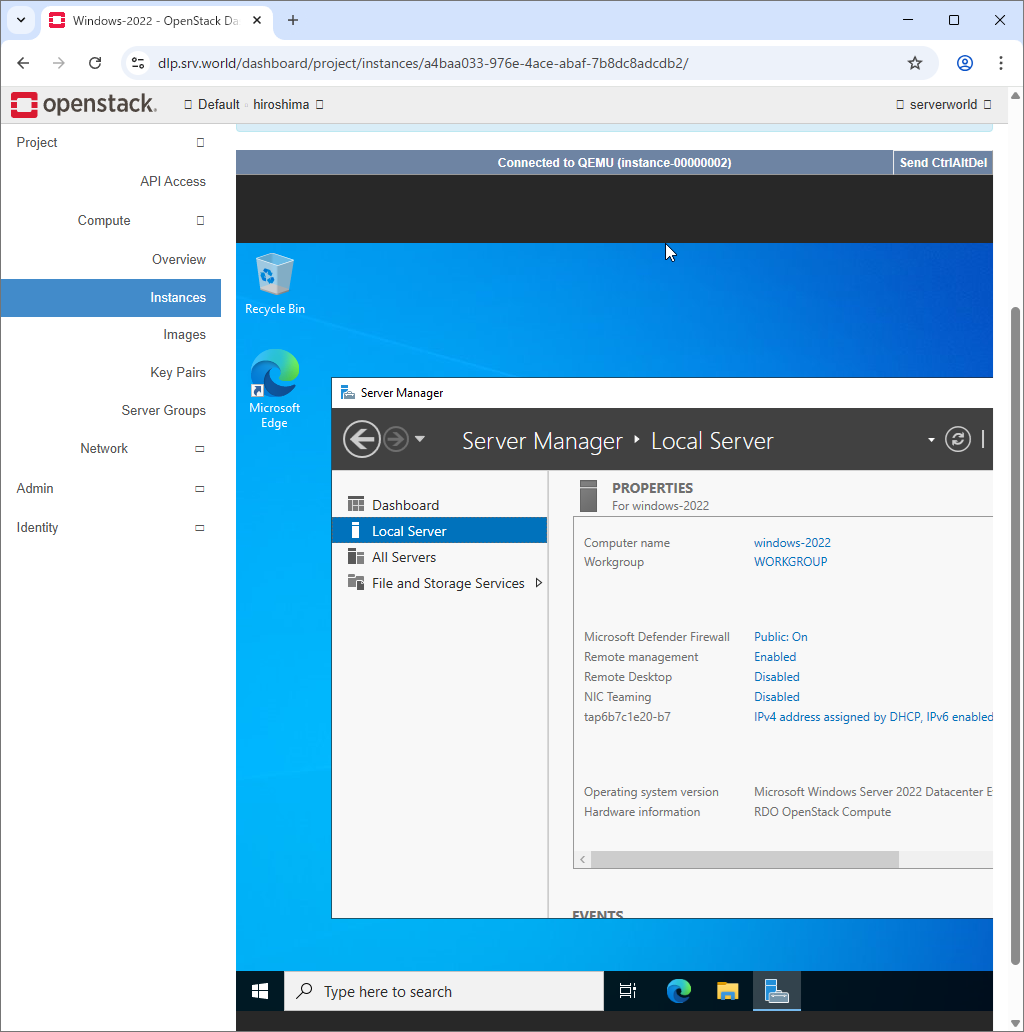The image size is (1024, 1032).
Task: Open the browser profile icon
Action: tap(965, 63)
